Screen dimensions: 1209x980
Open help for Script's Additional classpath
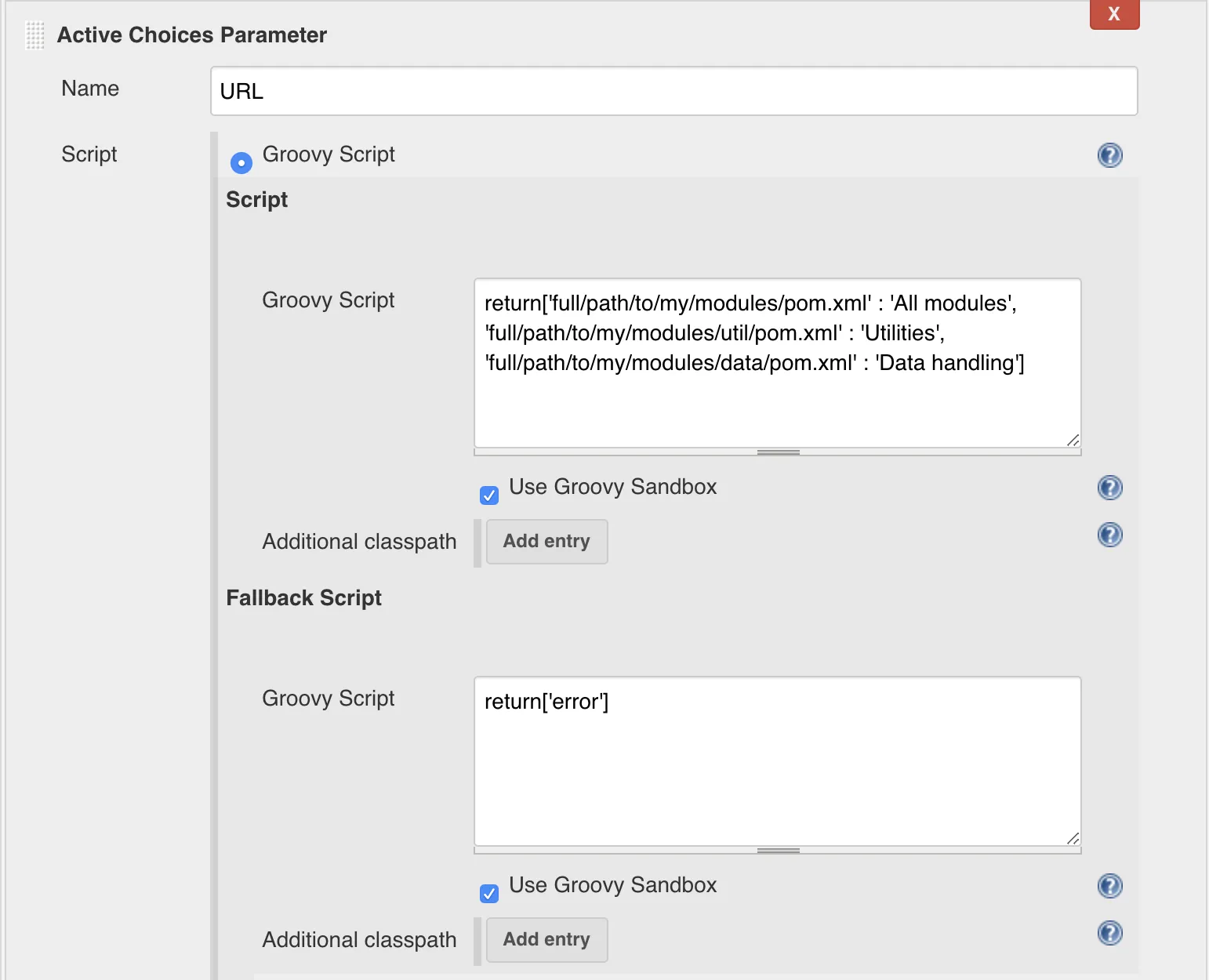1109,535
